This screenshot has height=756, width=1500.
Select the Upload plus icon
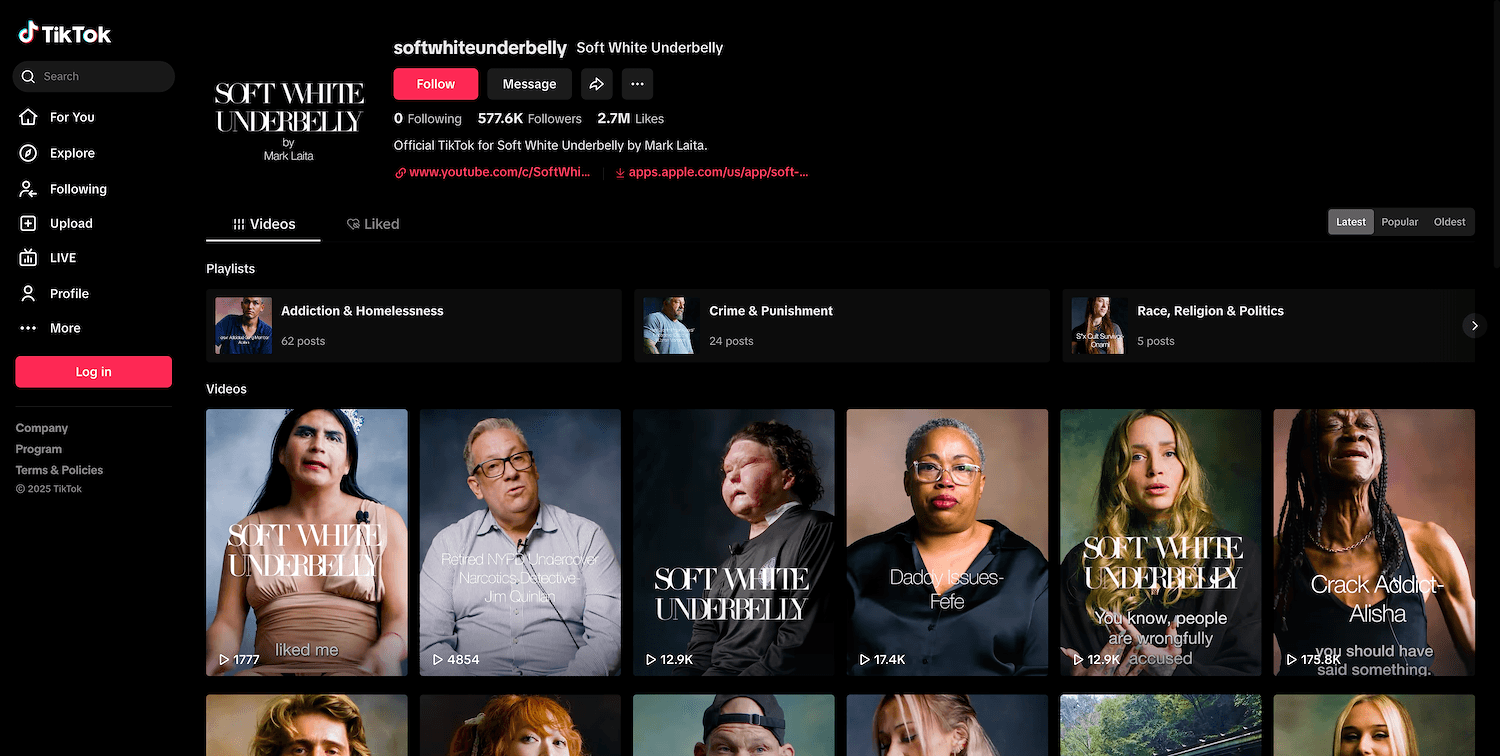click(29, 224)
